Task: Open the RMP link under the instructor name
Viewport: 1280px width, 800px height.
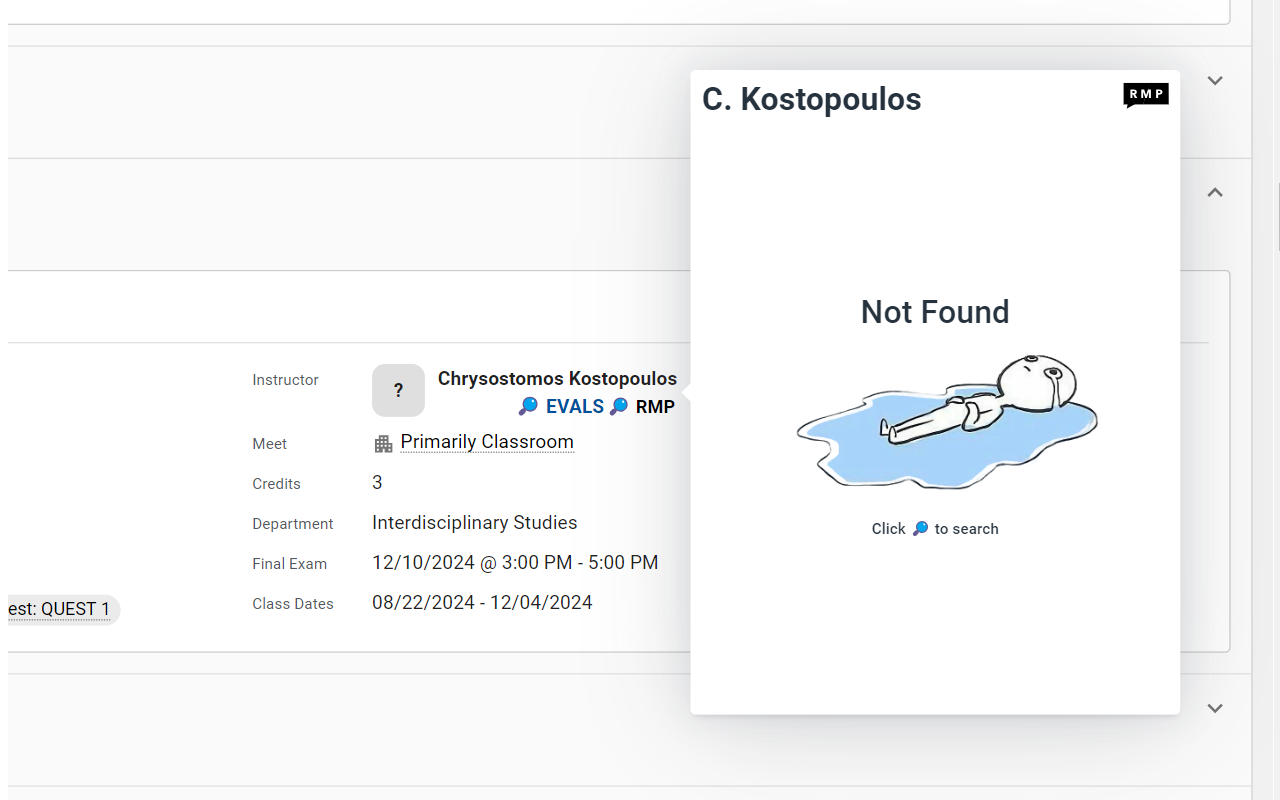Action: click(655, 406)
